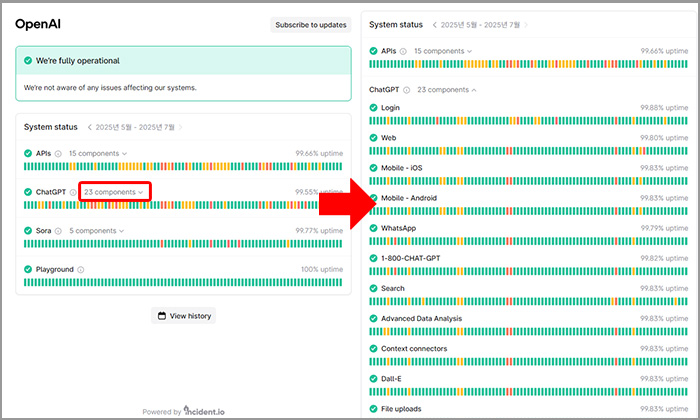700x420 pixels.
Task: Click 100% uptime text for Playground
Action: (322, 270)
